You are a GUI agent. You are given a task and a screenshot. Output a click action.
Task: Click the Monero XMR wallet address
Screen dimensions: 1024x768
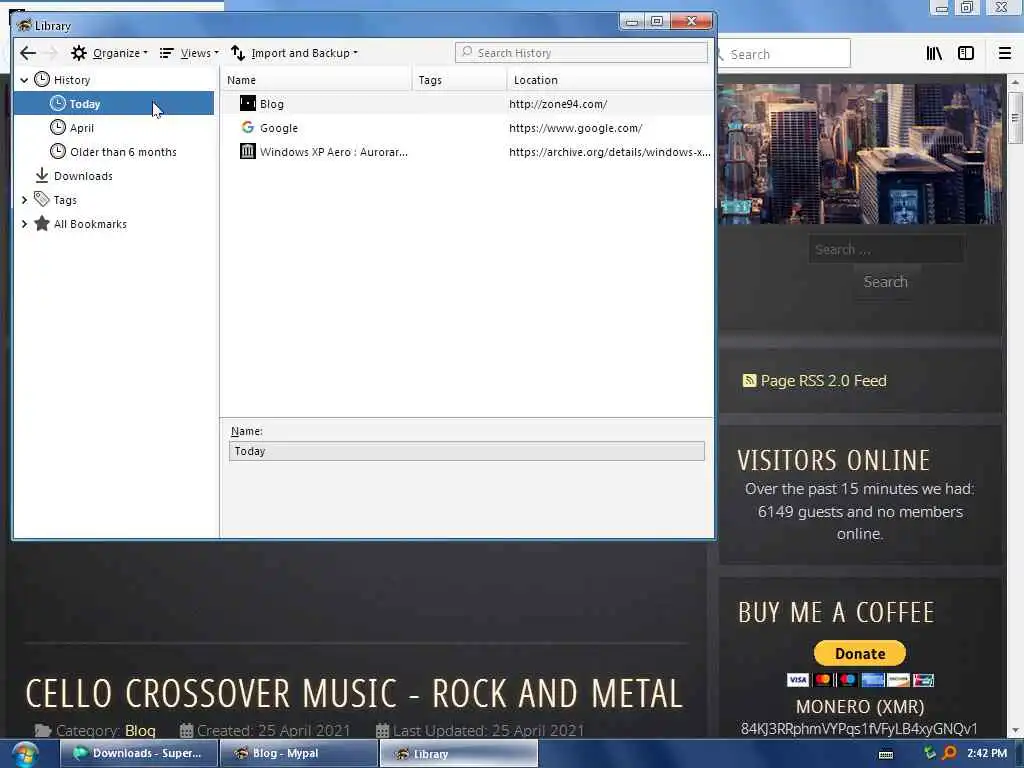[859, 729]
